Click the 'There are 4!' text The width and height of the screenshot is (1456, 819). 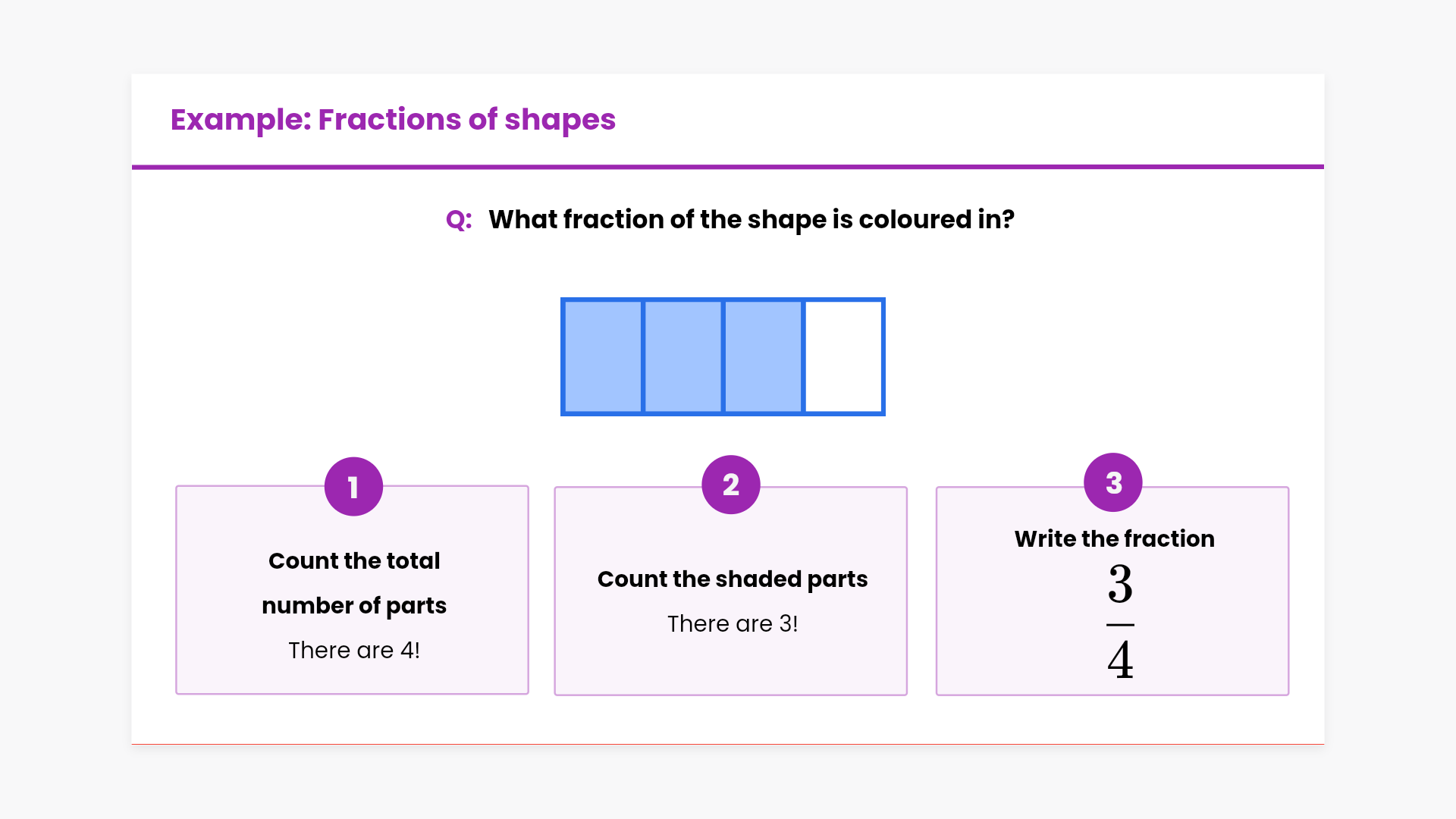tap(354, 651)
